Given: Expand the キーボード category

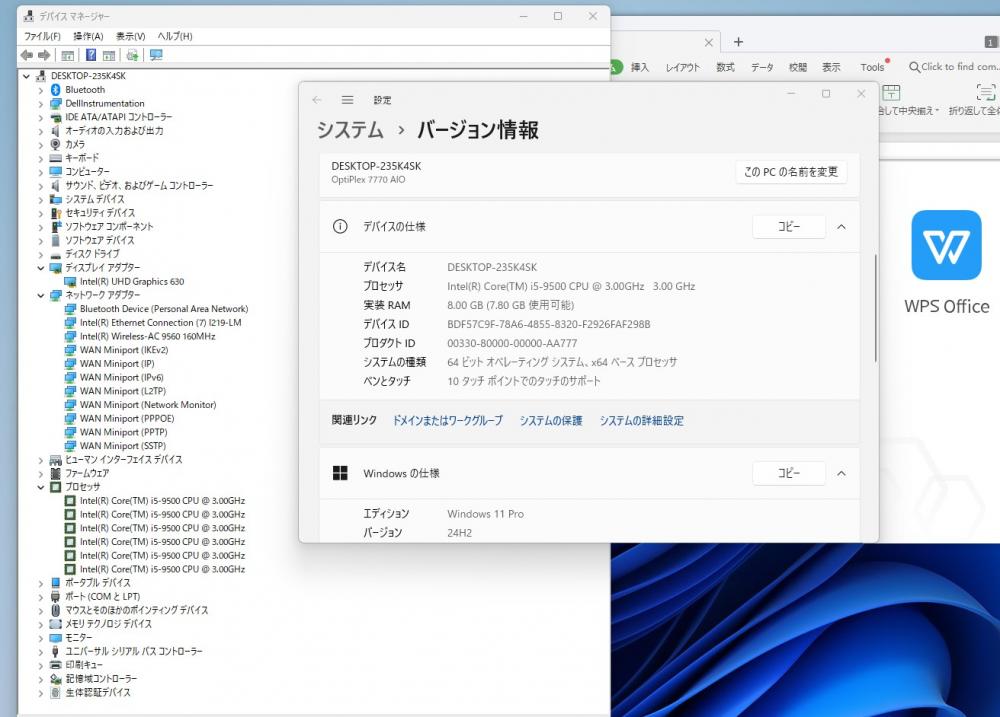Looking at the screenshot, I should click(x=41, y=159).
